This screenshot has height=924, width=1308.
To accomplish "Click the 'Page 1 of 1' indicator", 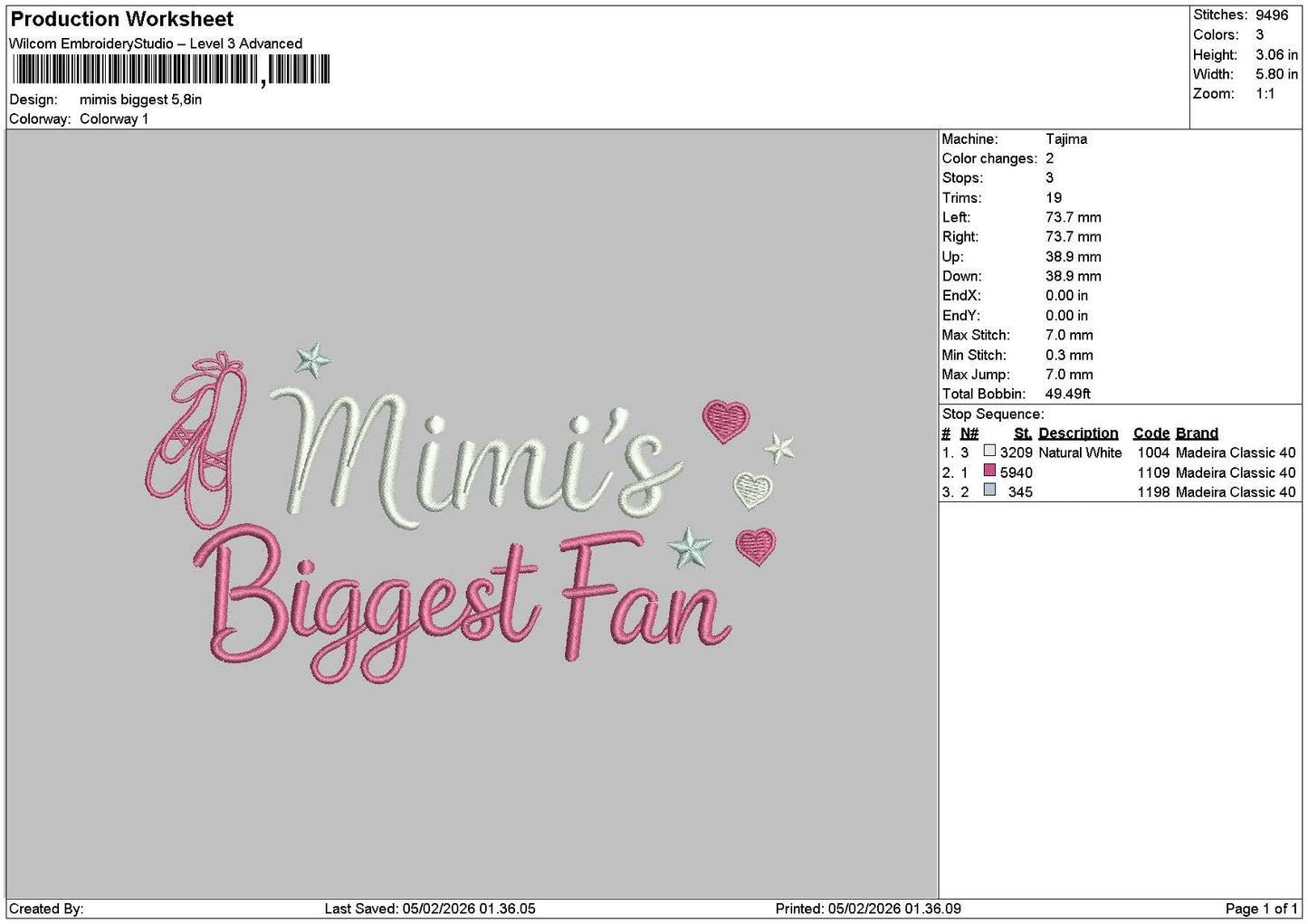I will pos(1261,909).
